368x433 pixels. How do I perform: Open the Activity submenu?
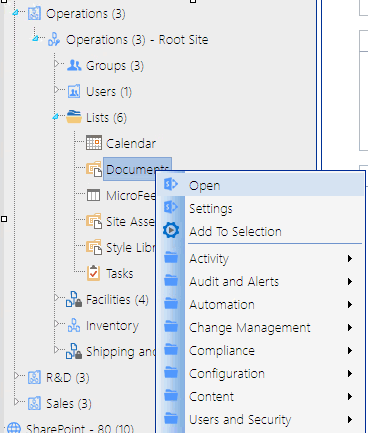(260, 259)
